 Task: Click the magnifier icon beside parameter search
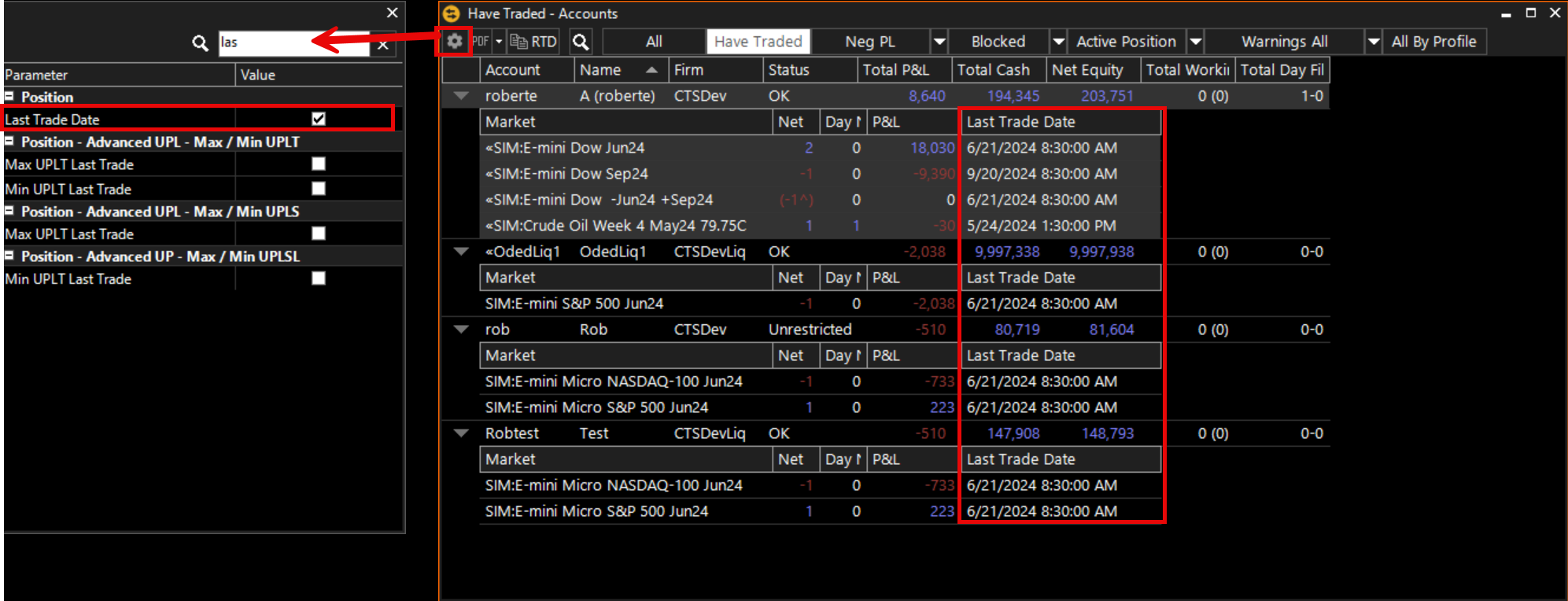coord(201,43)
